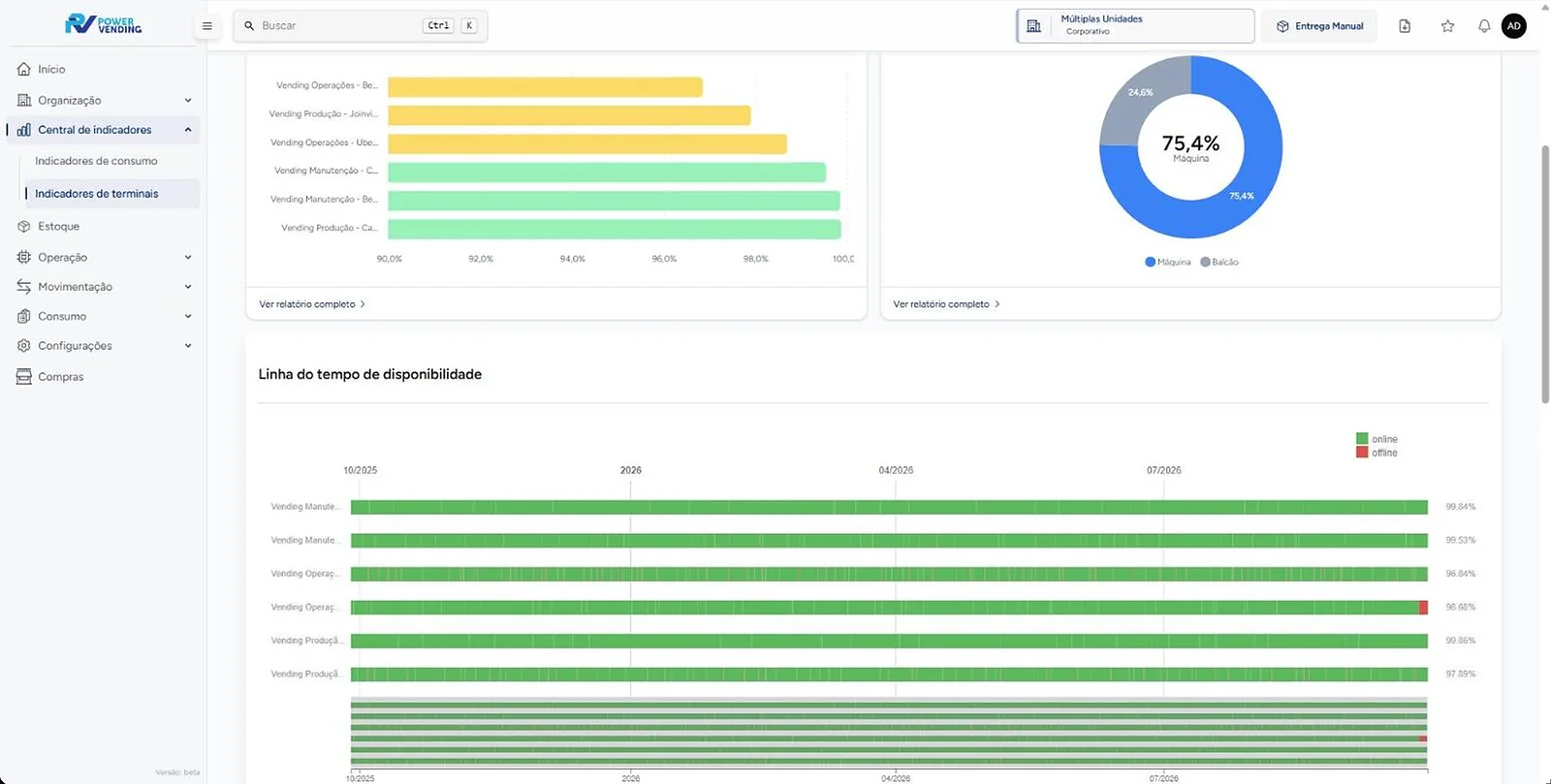Click the timeline overview range bar
Viewport: 1551px width, 784px height.
[x=889, y=732]
